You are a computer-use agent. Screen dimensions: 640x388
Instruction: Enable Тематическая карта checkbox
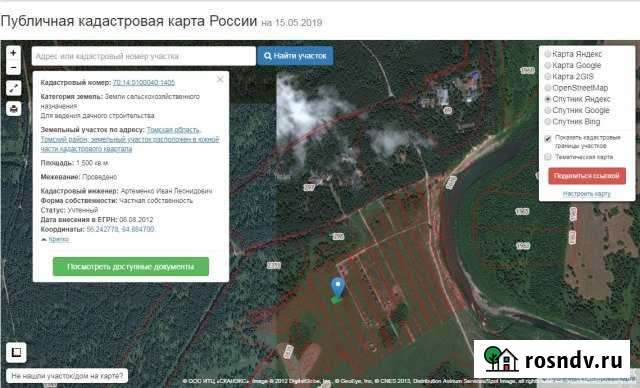548,157
